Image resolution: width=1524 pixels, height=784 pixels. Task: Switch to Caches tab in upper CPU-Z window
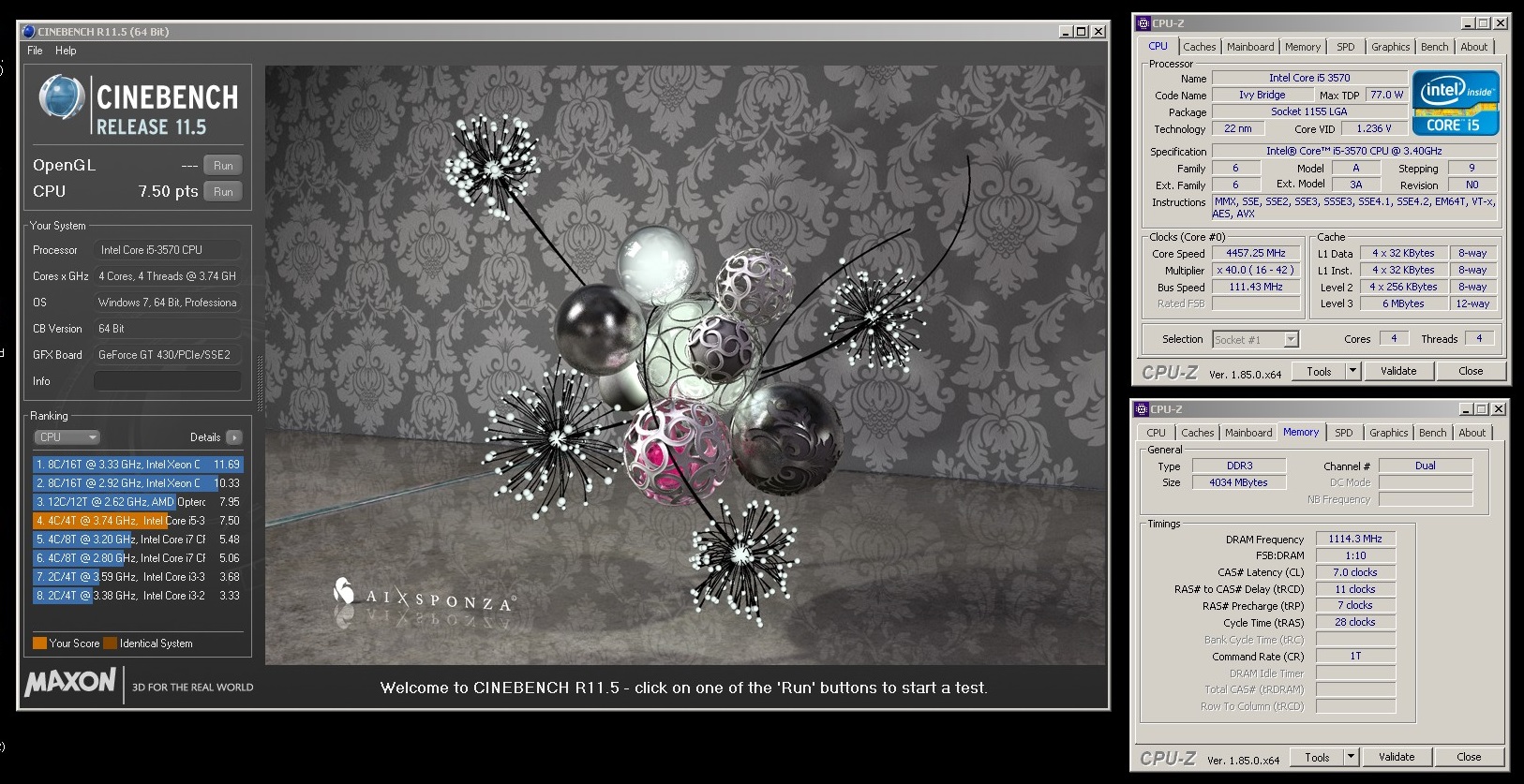click(1199, 47)
